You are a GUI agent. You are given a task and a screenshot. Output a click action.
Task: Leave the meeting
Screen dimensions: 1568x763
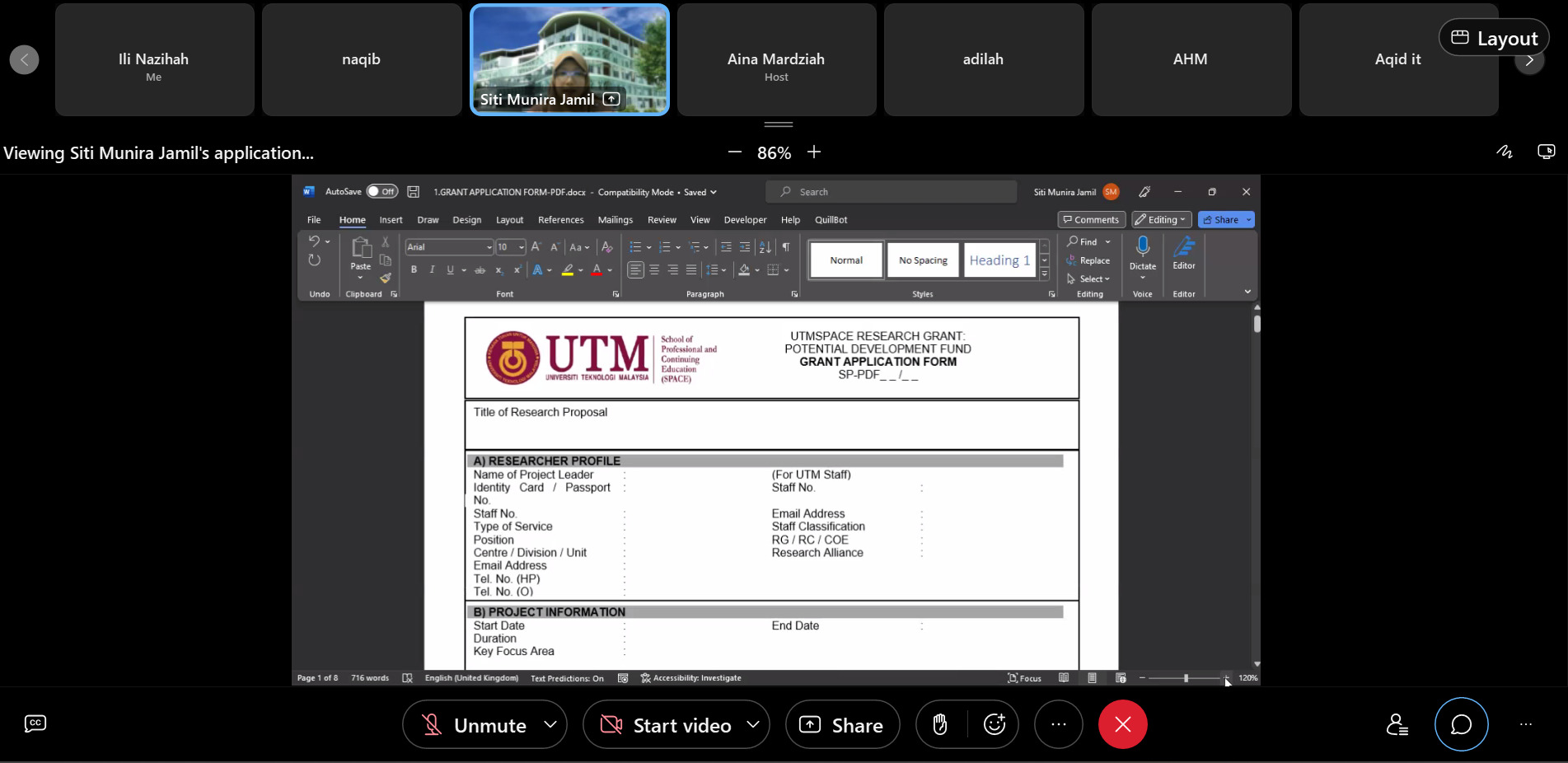pos(1122,724)
